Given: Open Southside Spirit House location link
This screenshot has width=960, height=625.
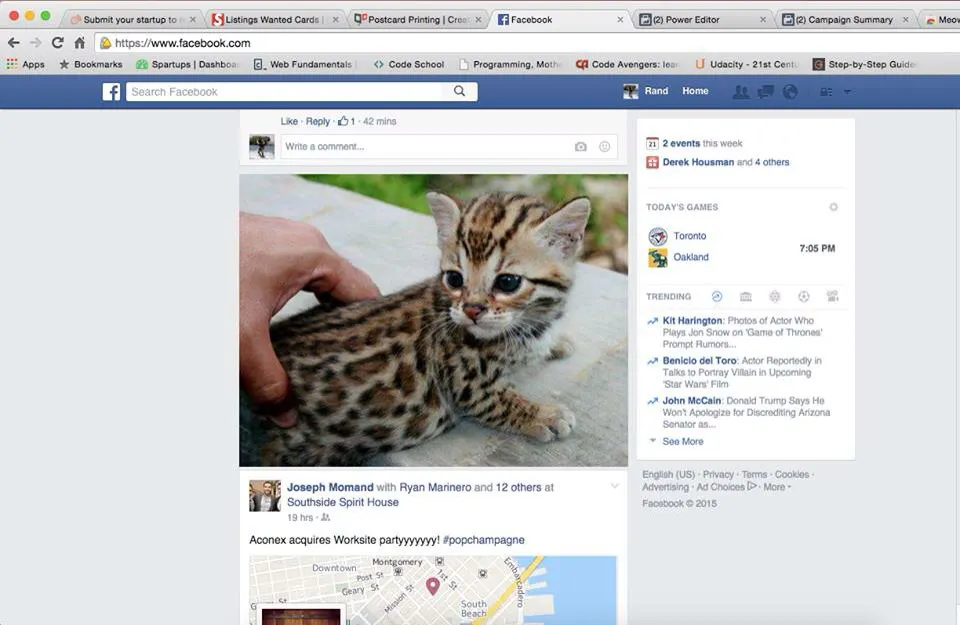Looking at the screenshot, I should [x=343, y=502].
